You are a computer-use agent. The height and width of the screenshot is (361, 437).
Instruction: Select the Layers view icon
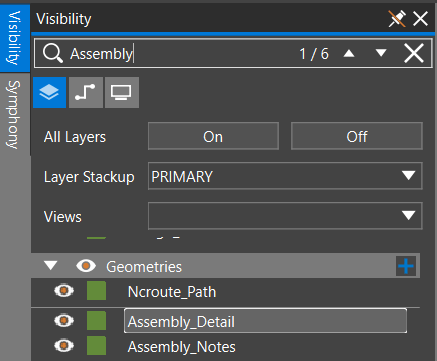point(49,92)
